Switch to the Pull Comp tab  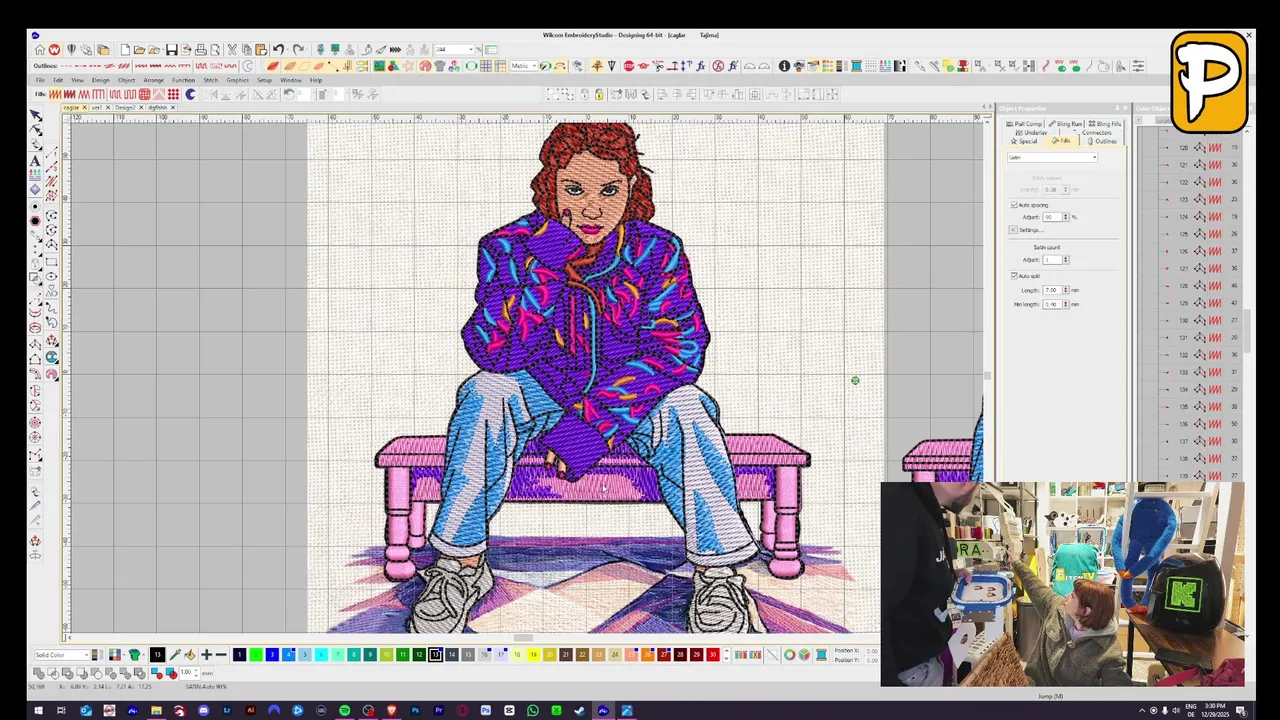pos(1024,124)
